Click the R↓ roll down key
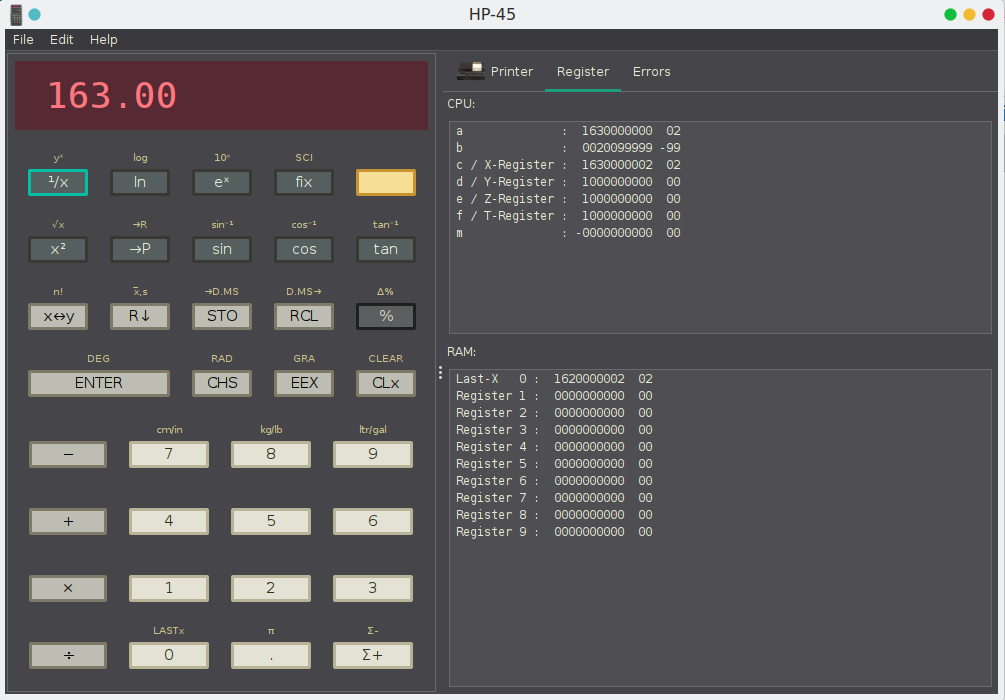This screenshot has height=700, width=1005. pyautogui.click(x=140, y=316)
